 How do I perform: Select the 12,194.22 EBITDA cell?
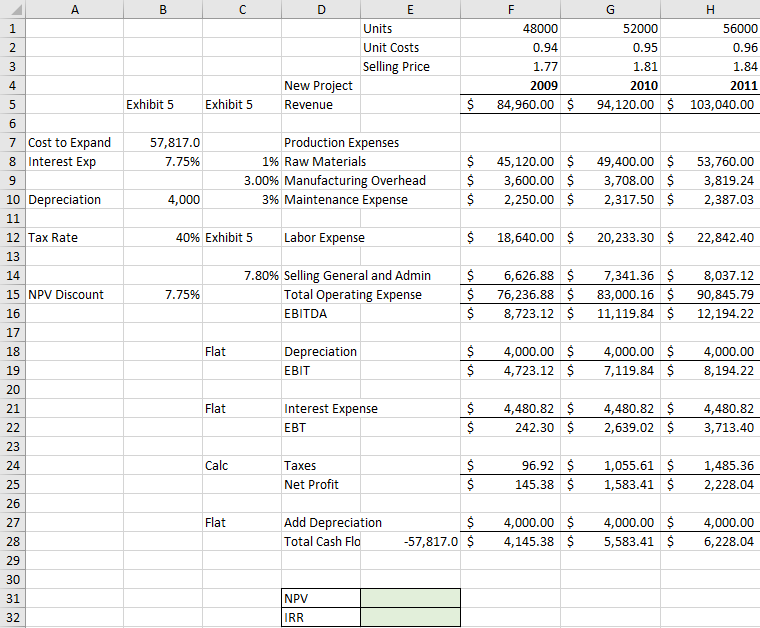[710, 314]
